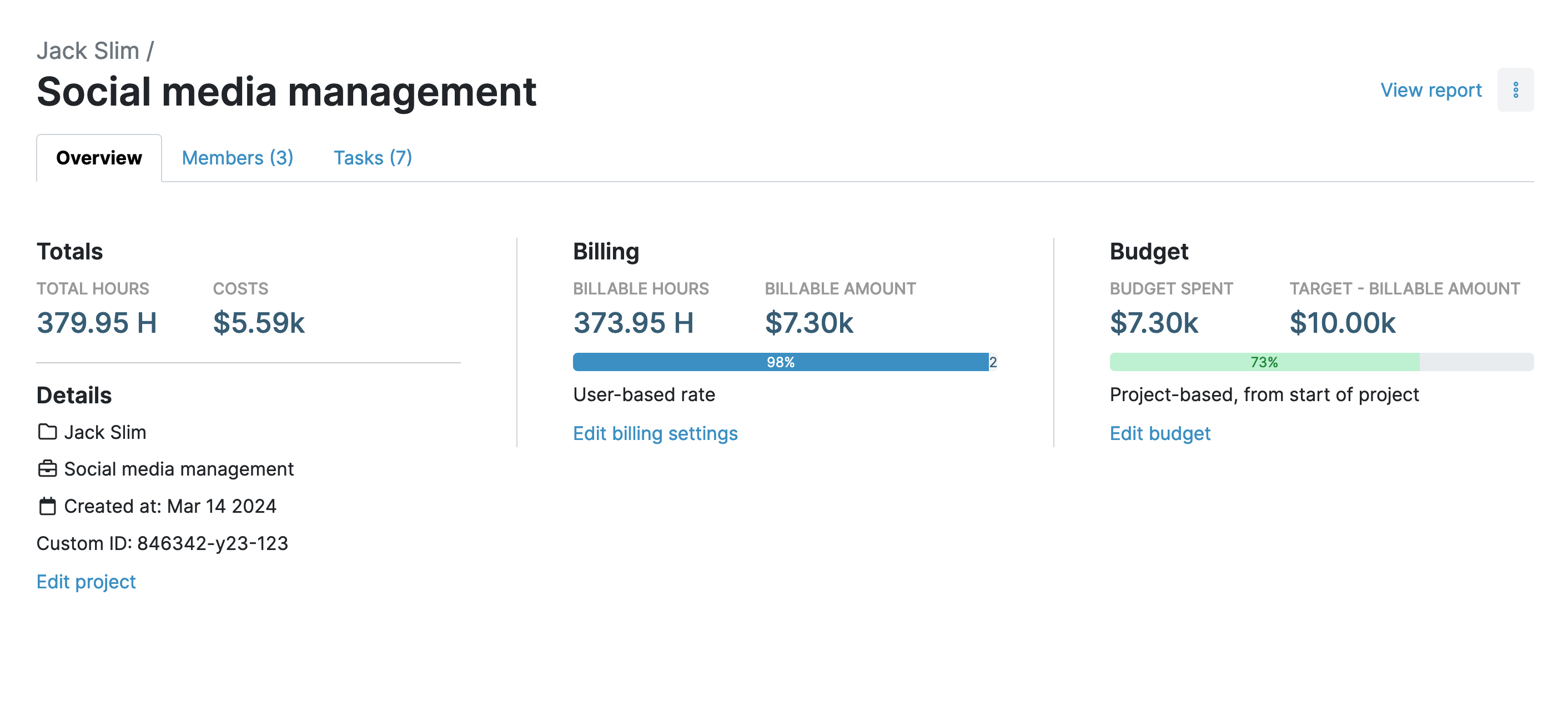The width and height of the screenshot is (1568, 710).
Task: Click the 98% billable hours progress bar
Action: (x=780, y=362)
